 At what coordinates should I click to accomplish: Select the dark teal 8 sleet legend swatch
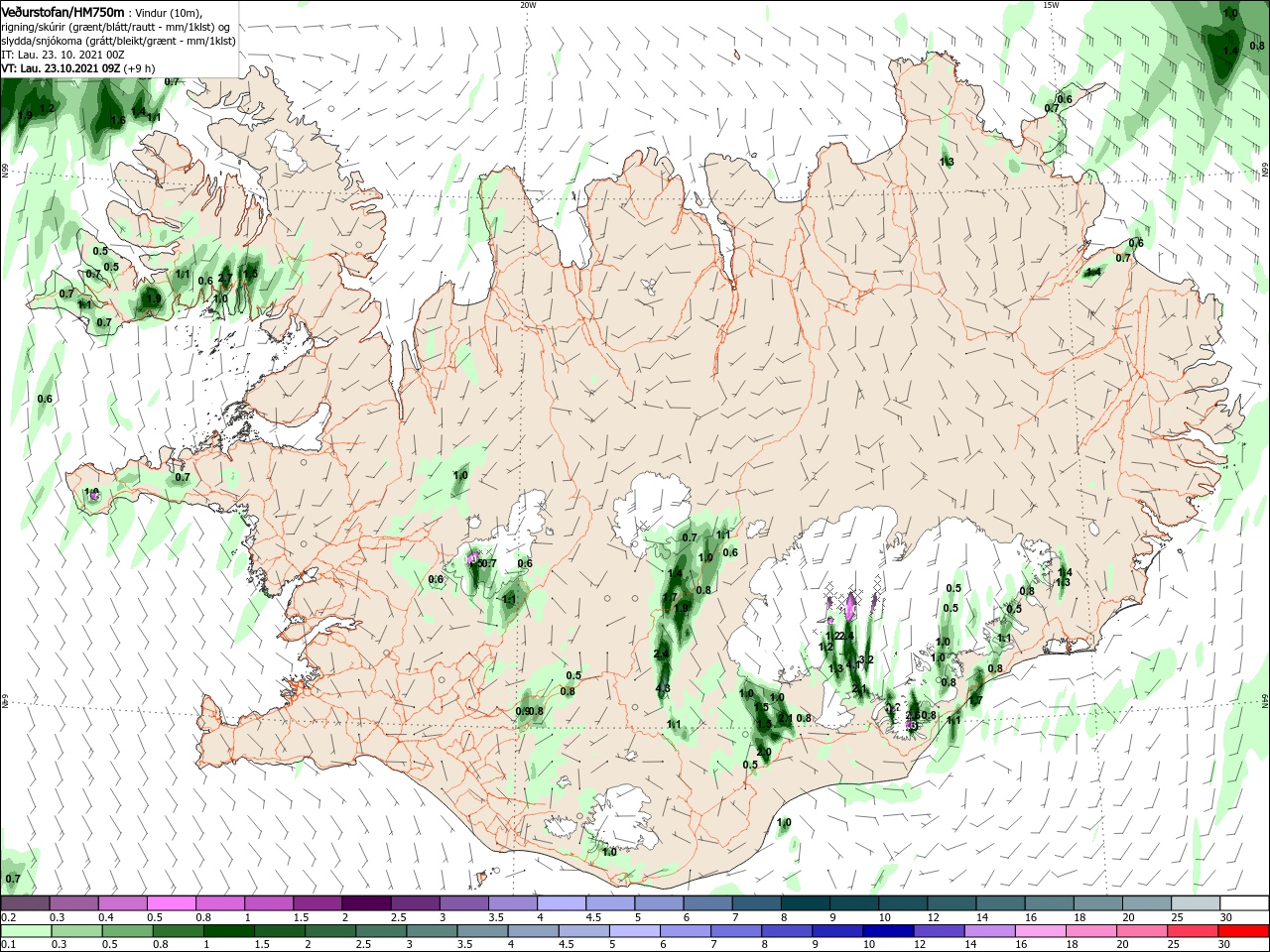[x=805, y=903]
